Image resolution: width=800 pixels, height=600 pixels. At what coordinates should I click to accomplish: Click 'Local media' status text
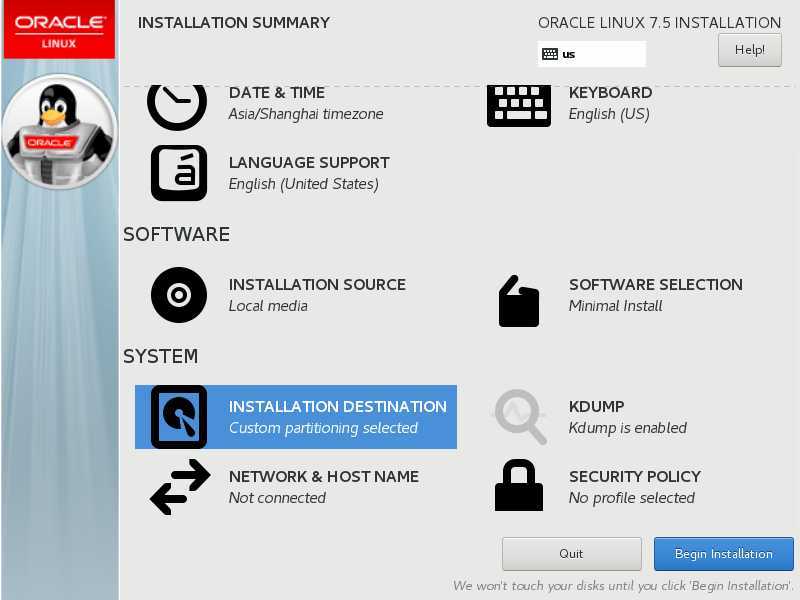pyautogui.click(x=268, y=306)
